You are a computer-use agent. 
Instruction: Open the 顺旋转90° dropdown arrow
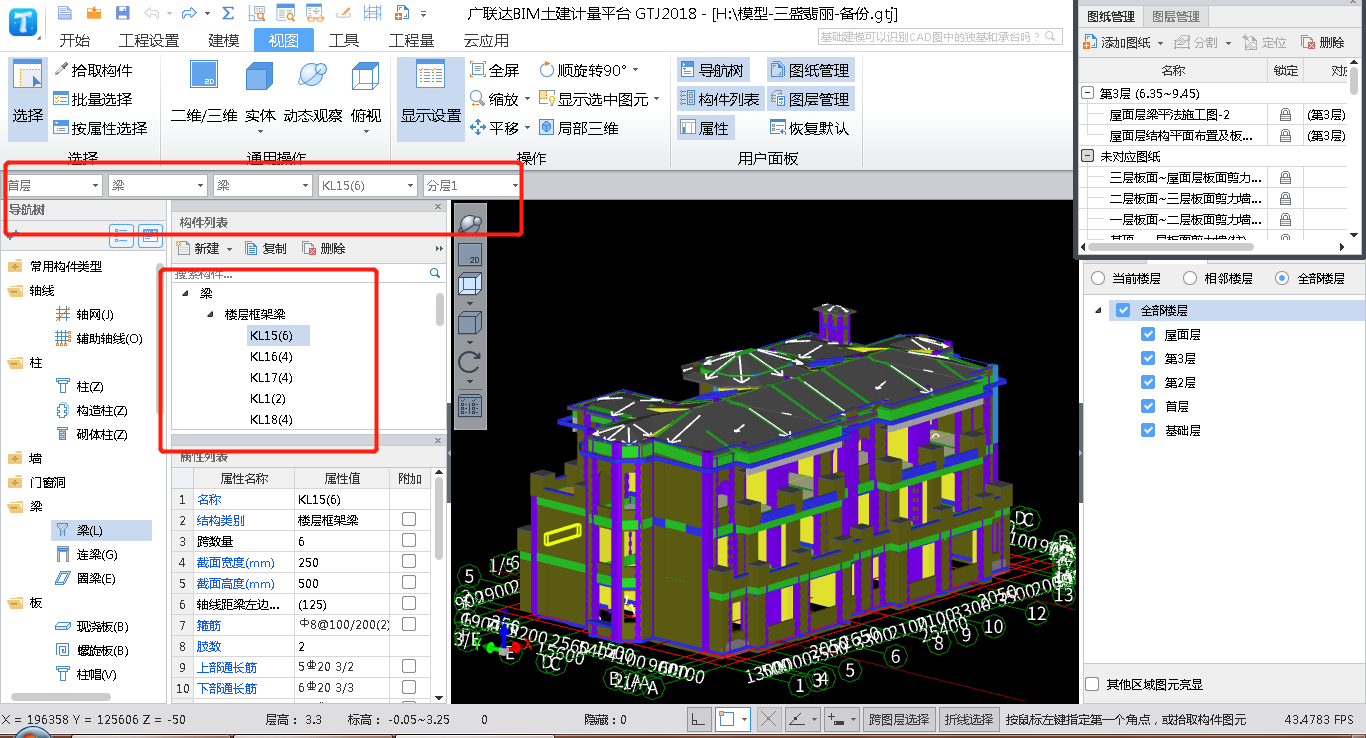(x=636, y=71)
